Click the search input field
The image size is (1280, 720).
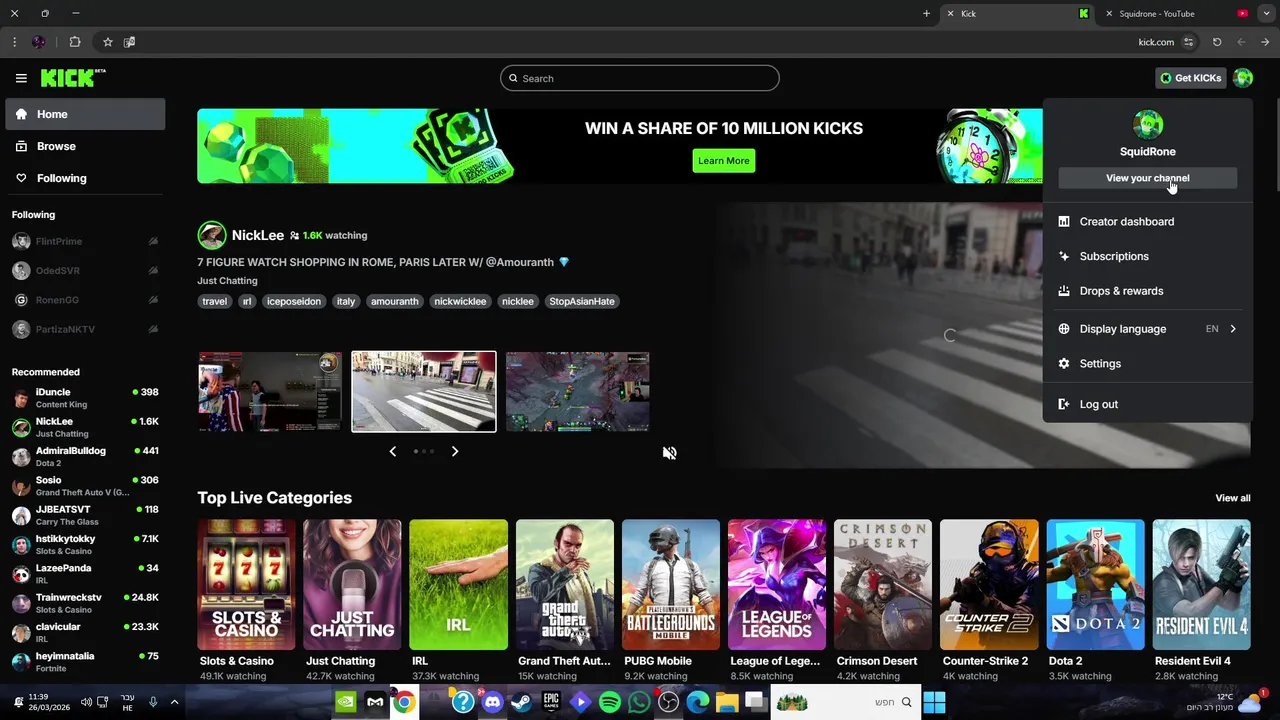point(639,78)
